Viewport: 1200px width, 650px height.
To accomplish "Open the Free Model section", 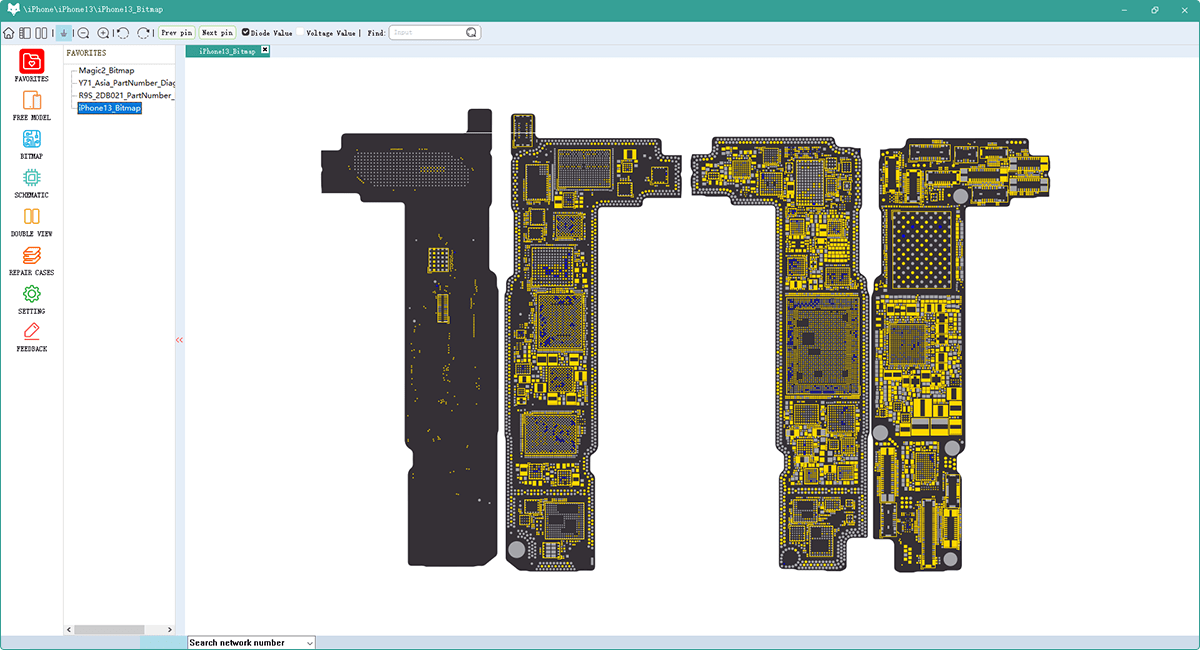I will [x=31, y=101].
